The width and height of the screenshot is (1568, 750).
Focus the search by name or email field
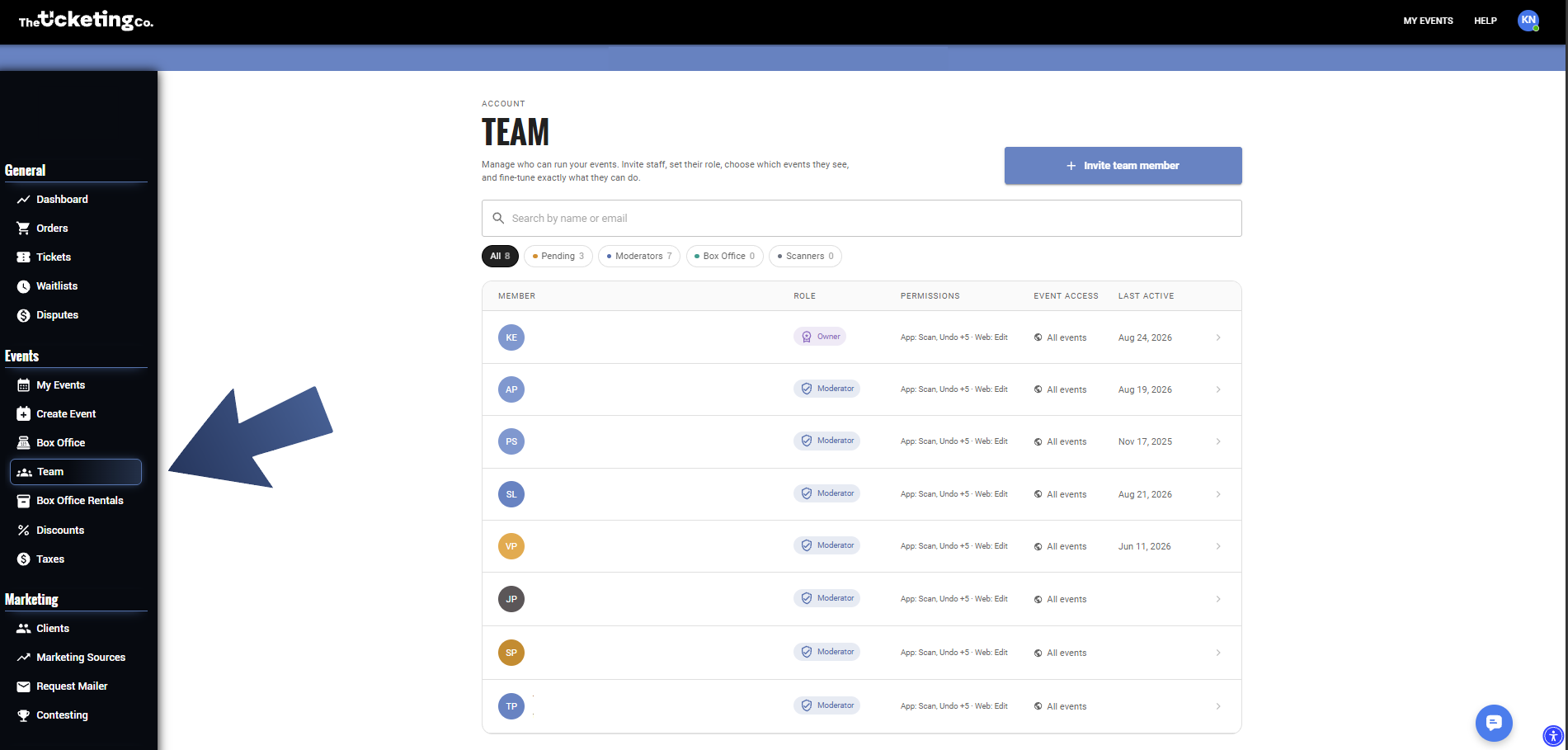[862, 219]
